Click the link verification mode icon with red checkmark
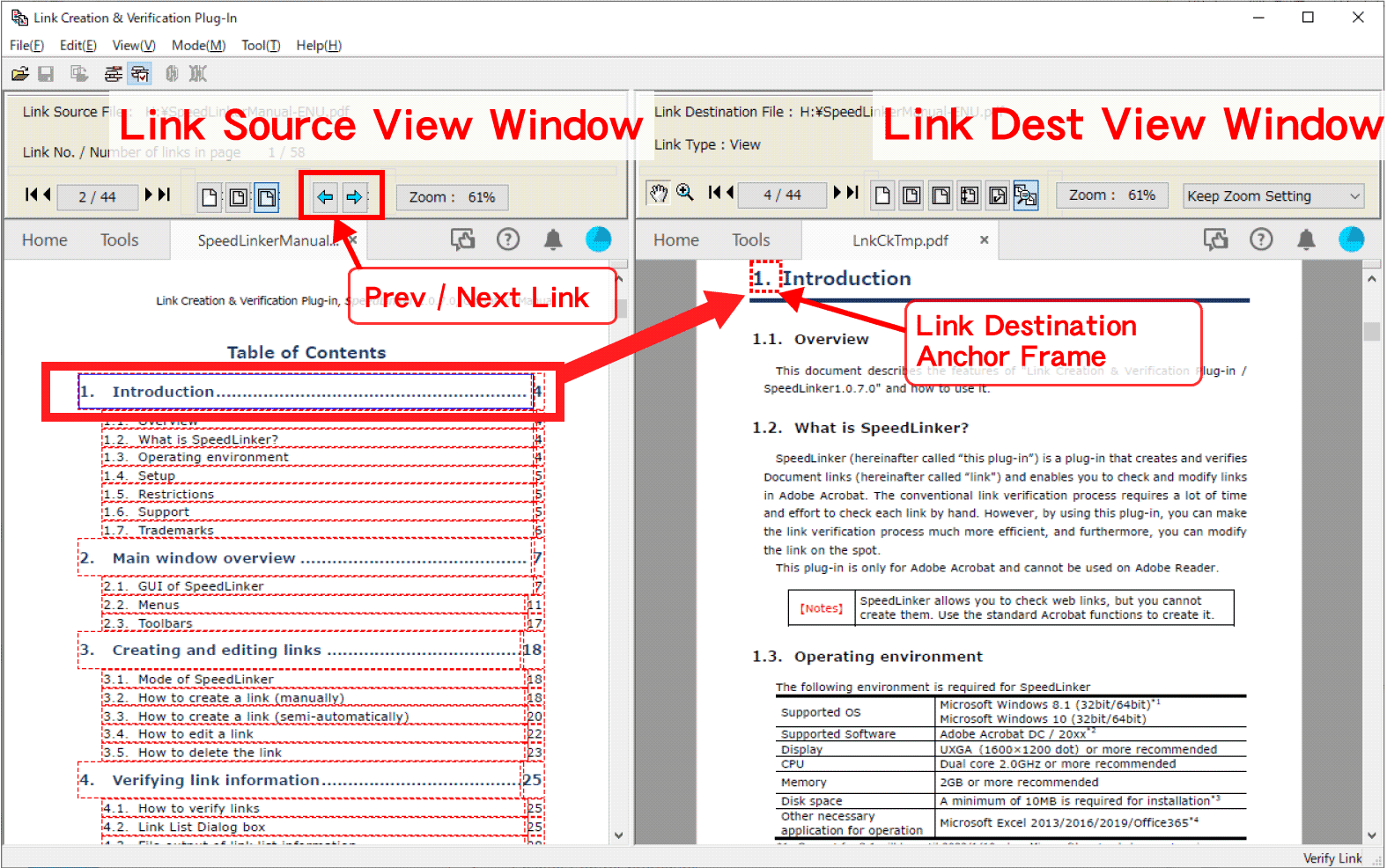 140,74
